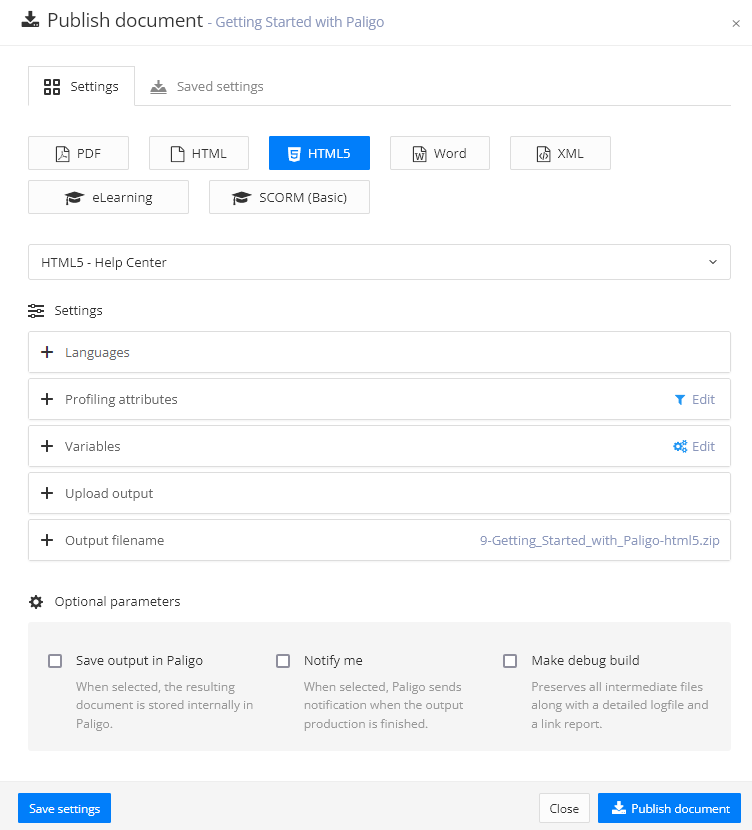Screen dimensions: 752x830
Task: Edit profiling attributes filter
Action: click(694, 399)
